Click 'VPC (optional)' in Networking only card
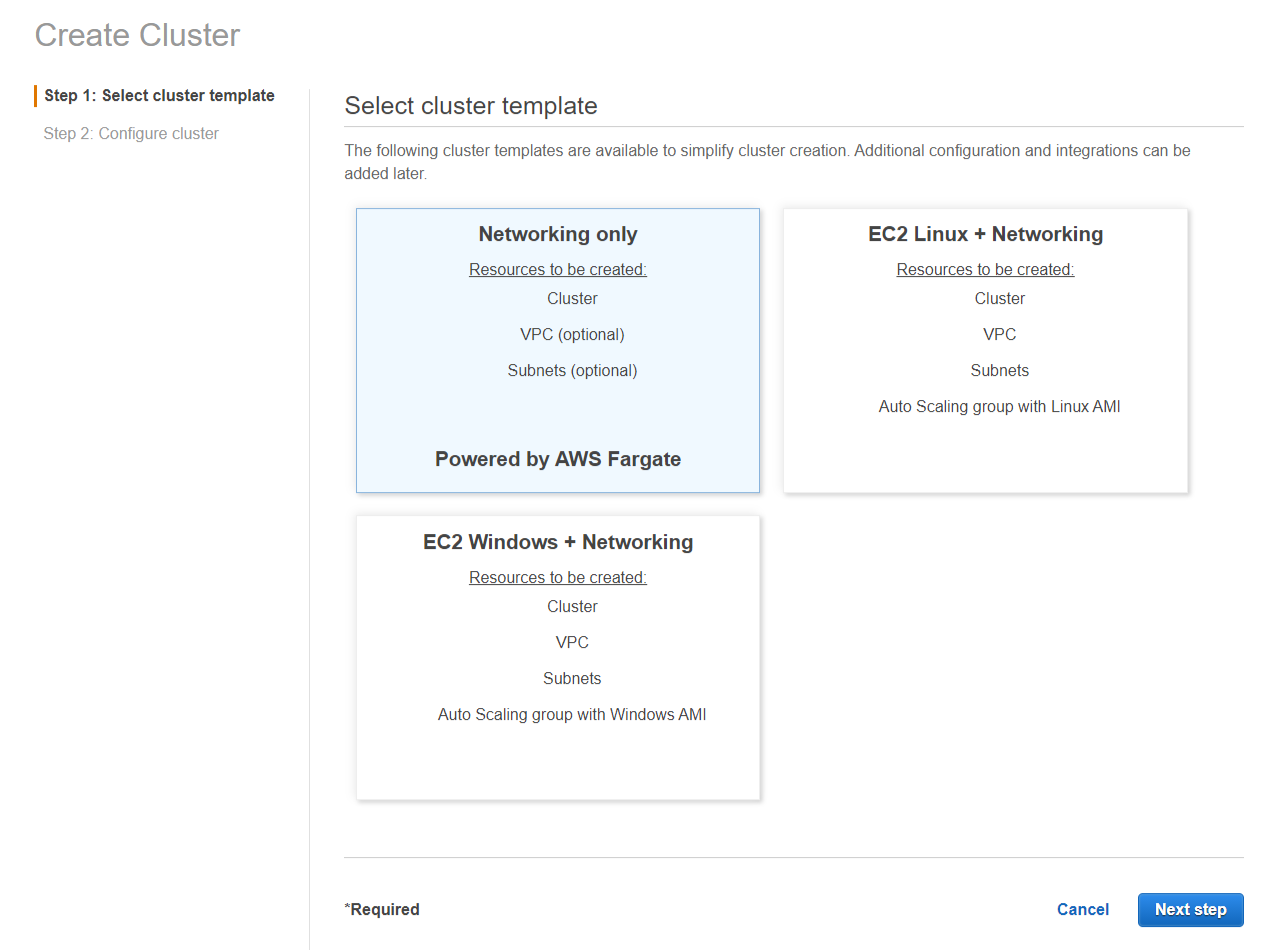 click(x=572, y=335)
